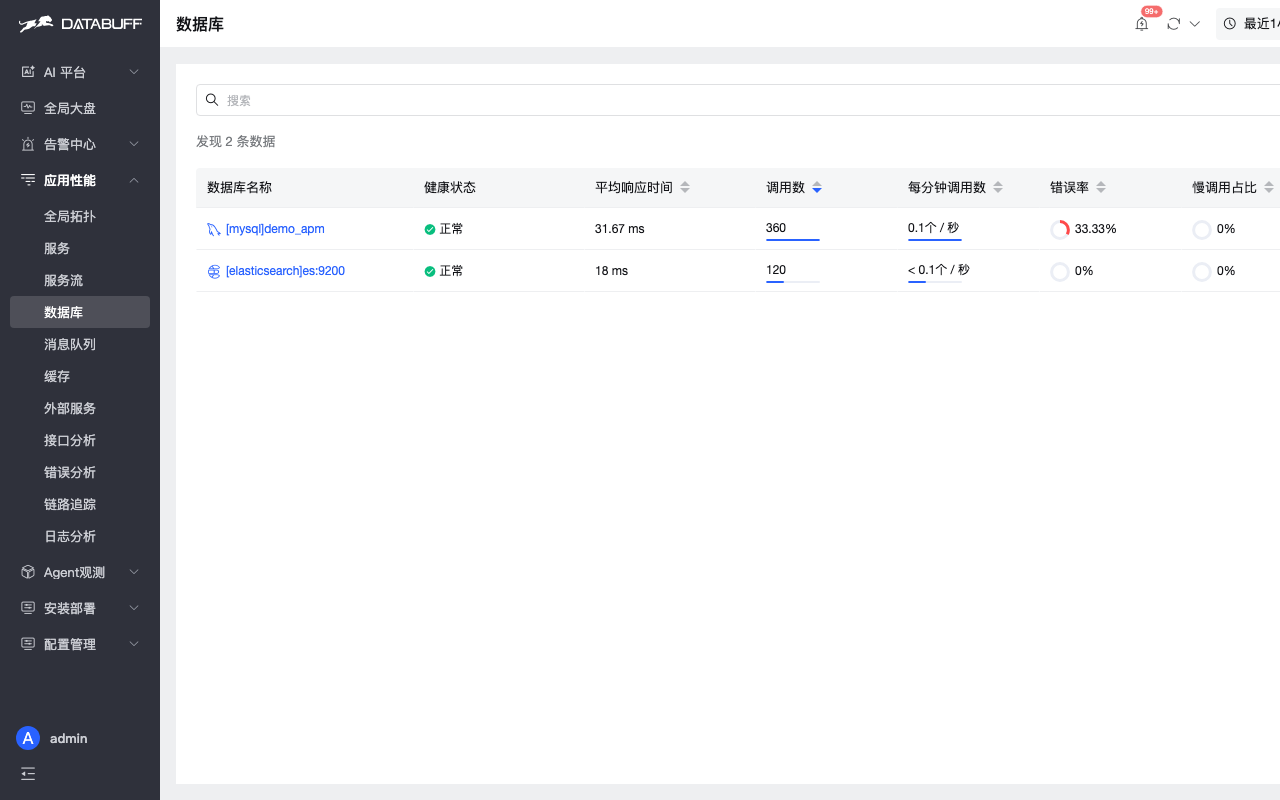Click the Agent观测 cube icon

28,572
